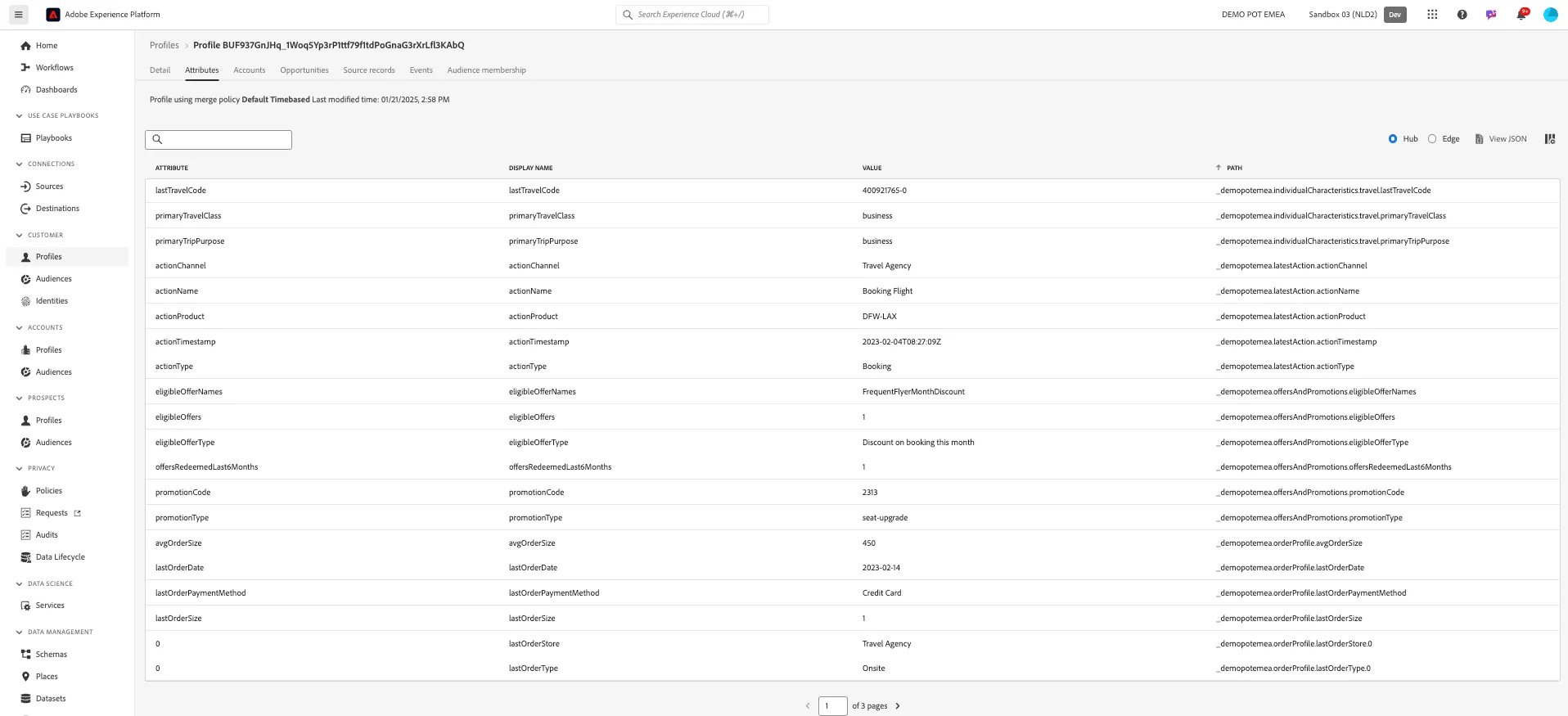The height and width of the screenshot is (716, 1568).
Task: Click the Search Experience Cloud box
Action: coord(692,15)
